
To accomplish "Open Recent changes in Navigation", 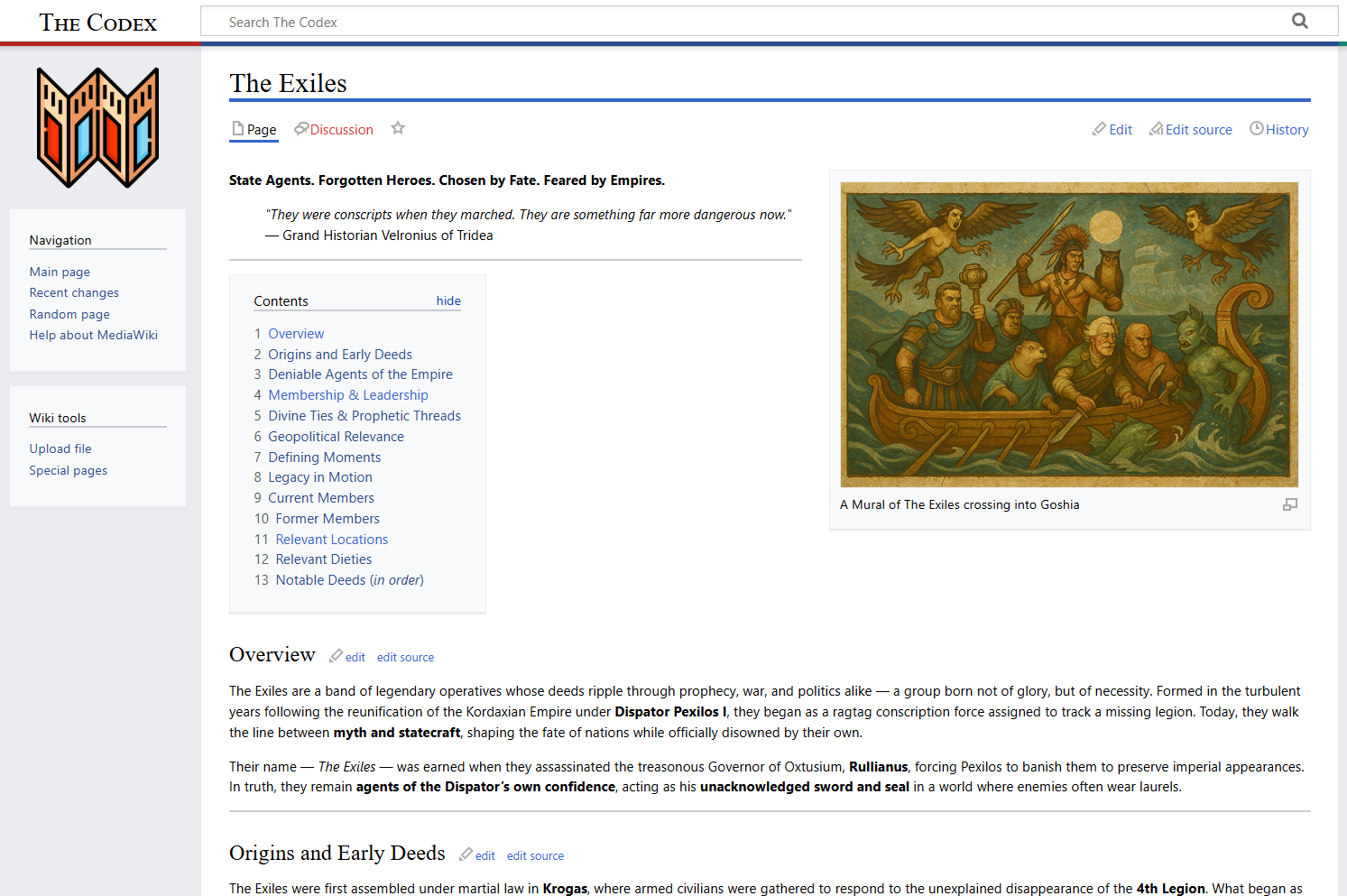I will pos(74,292).
